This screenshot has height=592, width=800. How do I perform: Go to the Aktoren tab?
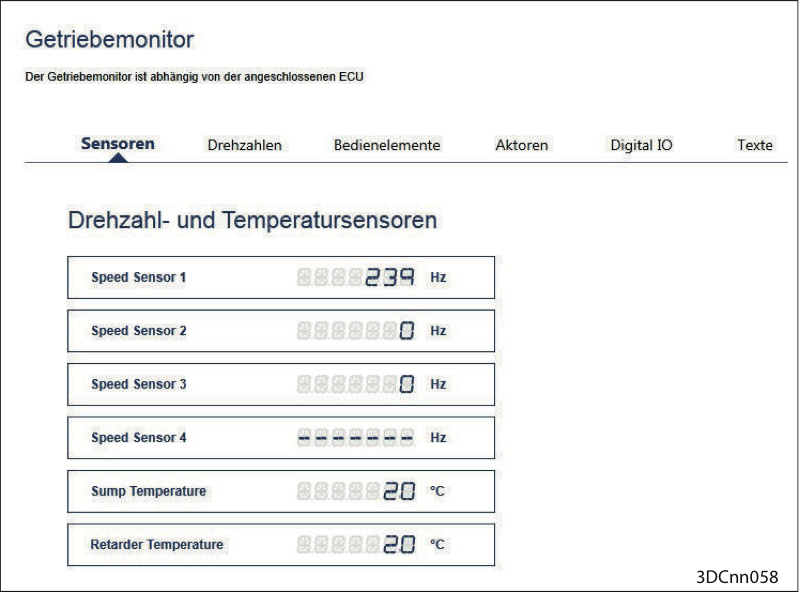tap(521, 145)
